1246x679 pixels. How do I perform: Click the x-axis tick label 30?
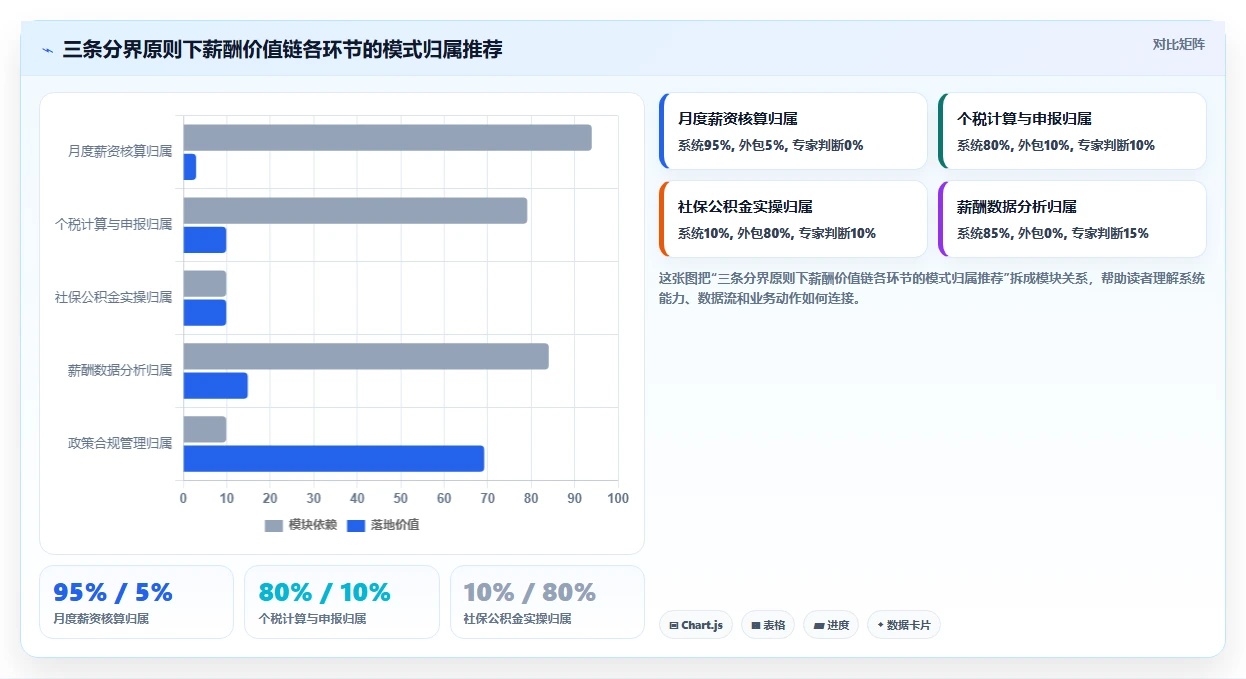pyautogui.click(x=314, y=498)
